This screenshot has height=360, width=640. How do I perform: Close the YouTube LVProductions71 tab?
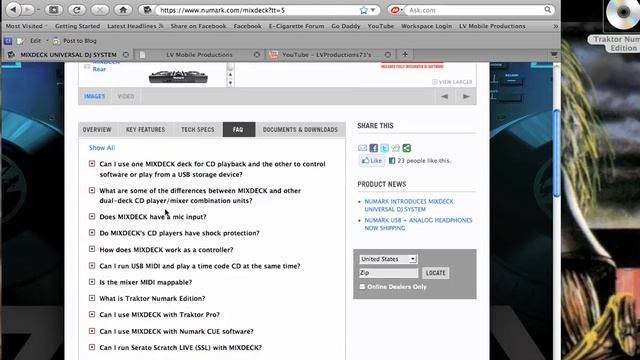pyautogui.click(x=388, y=54)
